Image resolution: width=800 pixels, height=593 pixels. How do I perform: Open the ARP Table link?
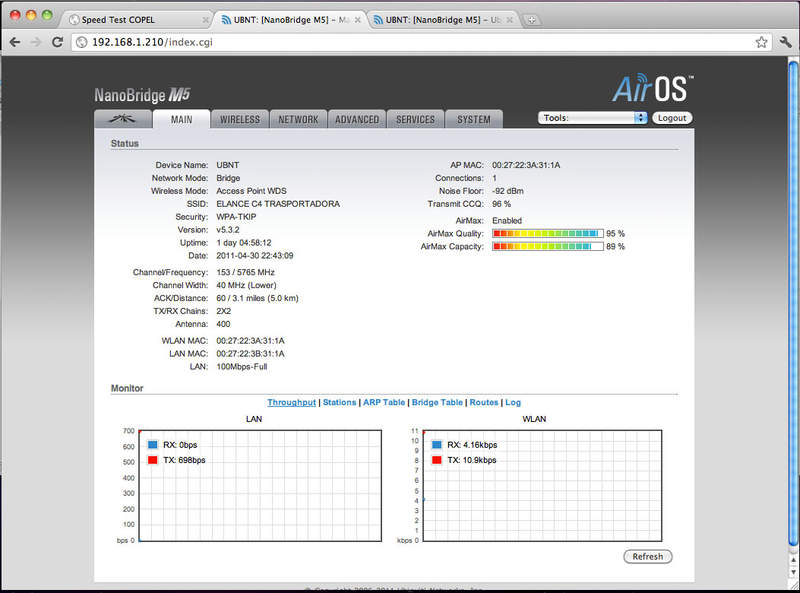pos(384,402)
